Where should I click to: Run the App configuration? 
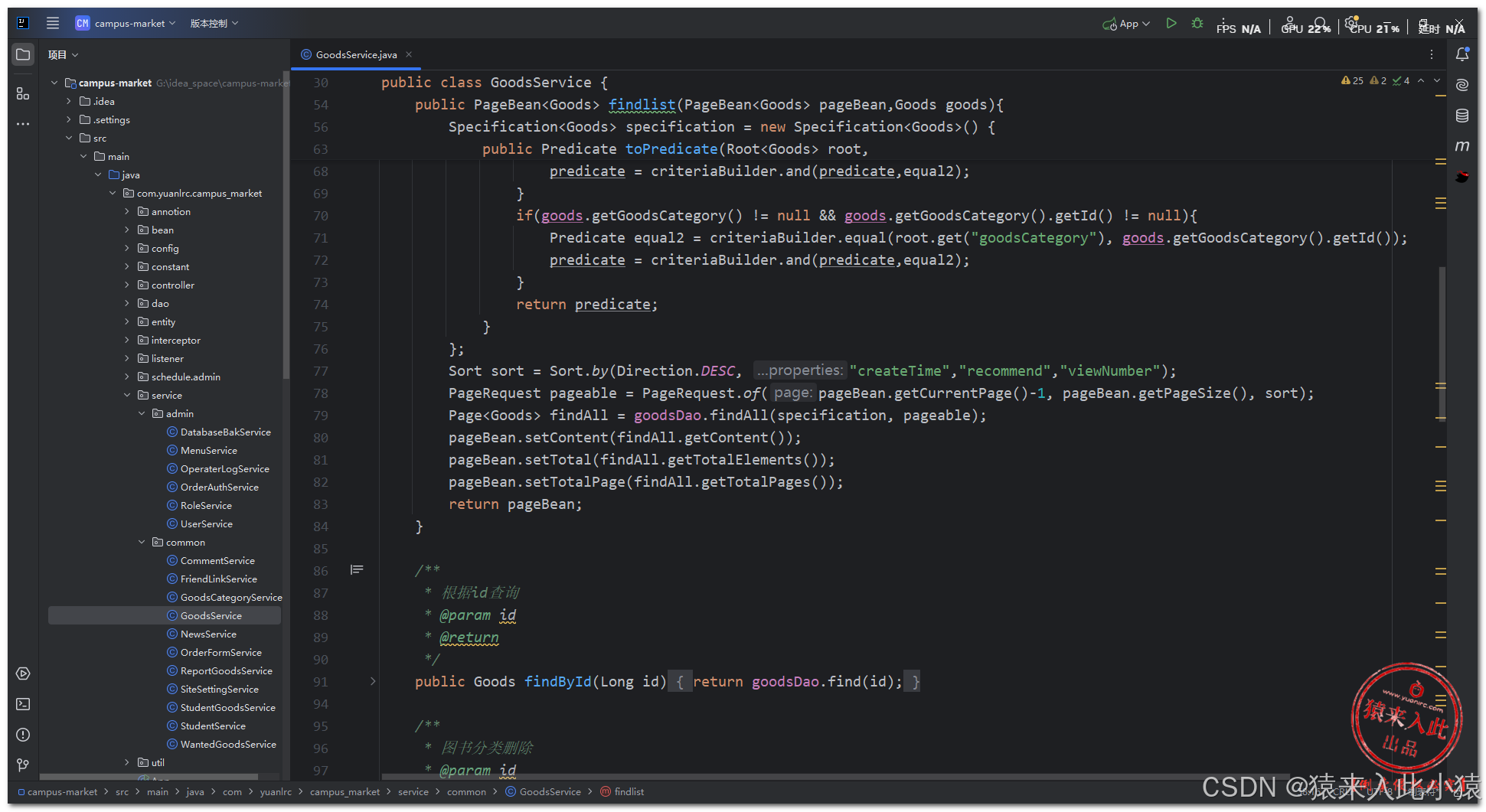(x=1171, y=24)
